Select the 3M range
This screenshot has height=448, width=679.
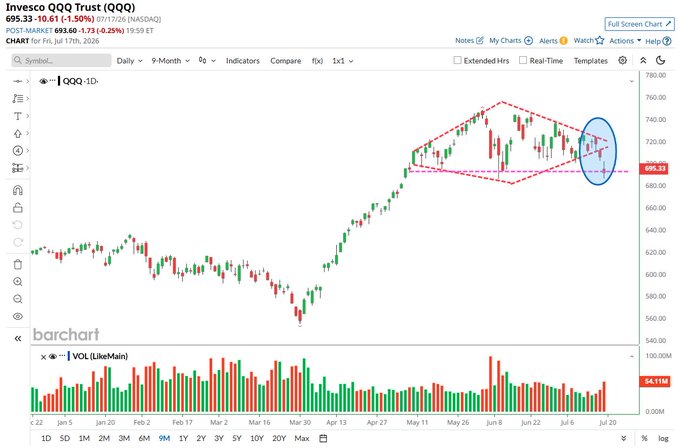124,438
